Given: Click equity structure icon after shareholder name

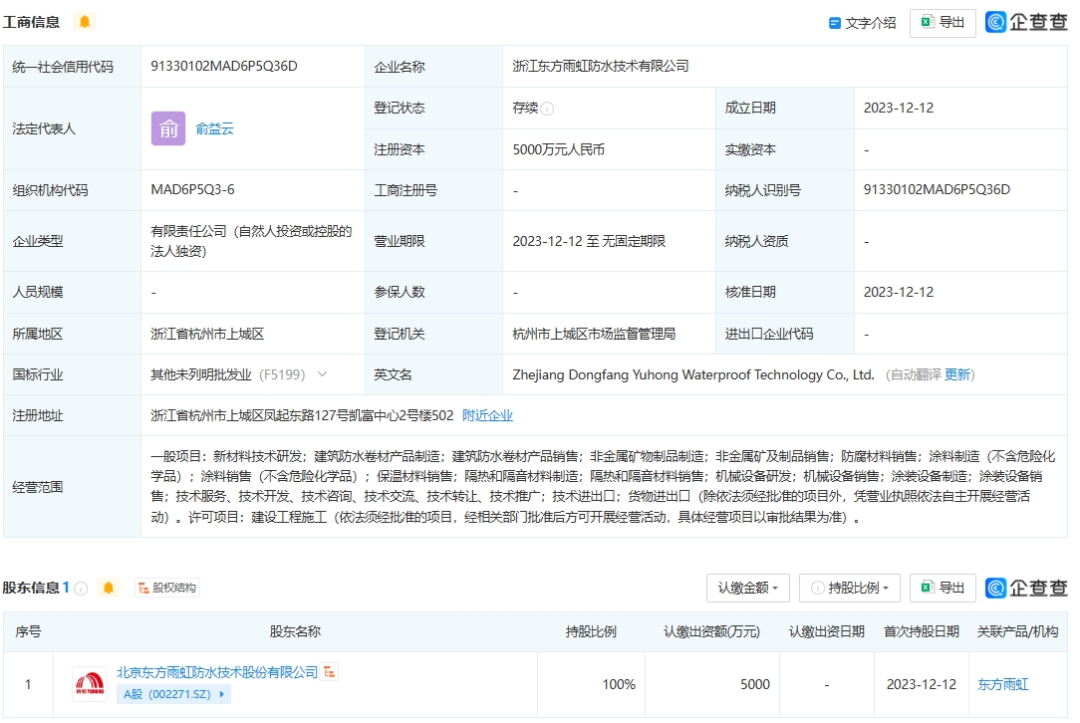Looking at the screenshot, I should coord(330,673).
